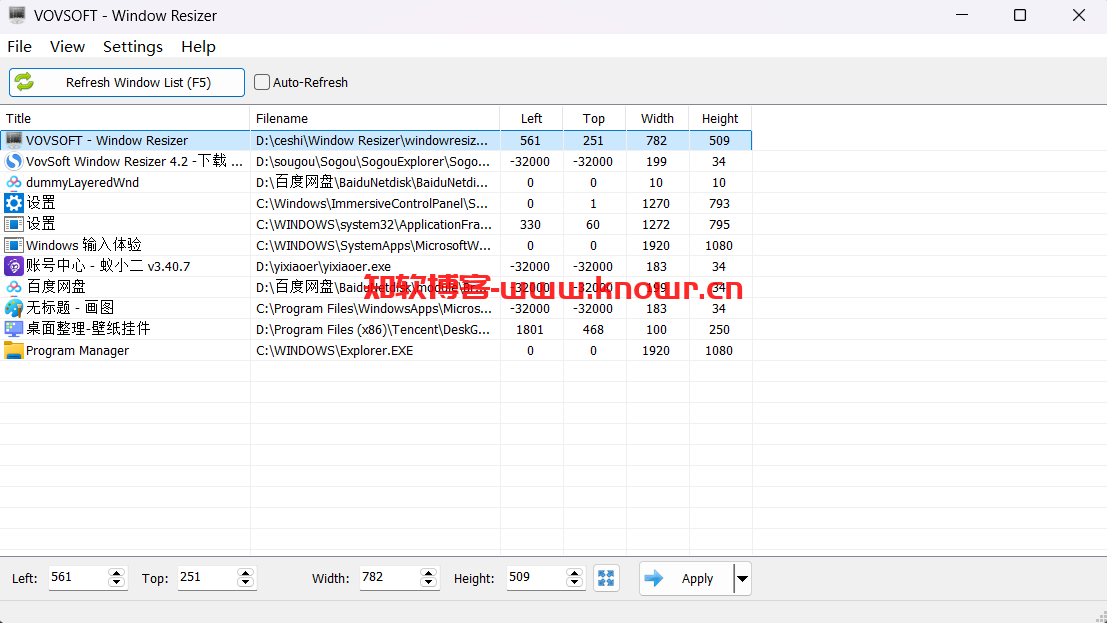Click the Apply button
Screen dimensions: 1107x623
(687, 578)
